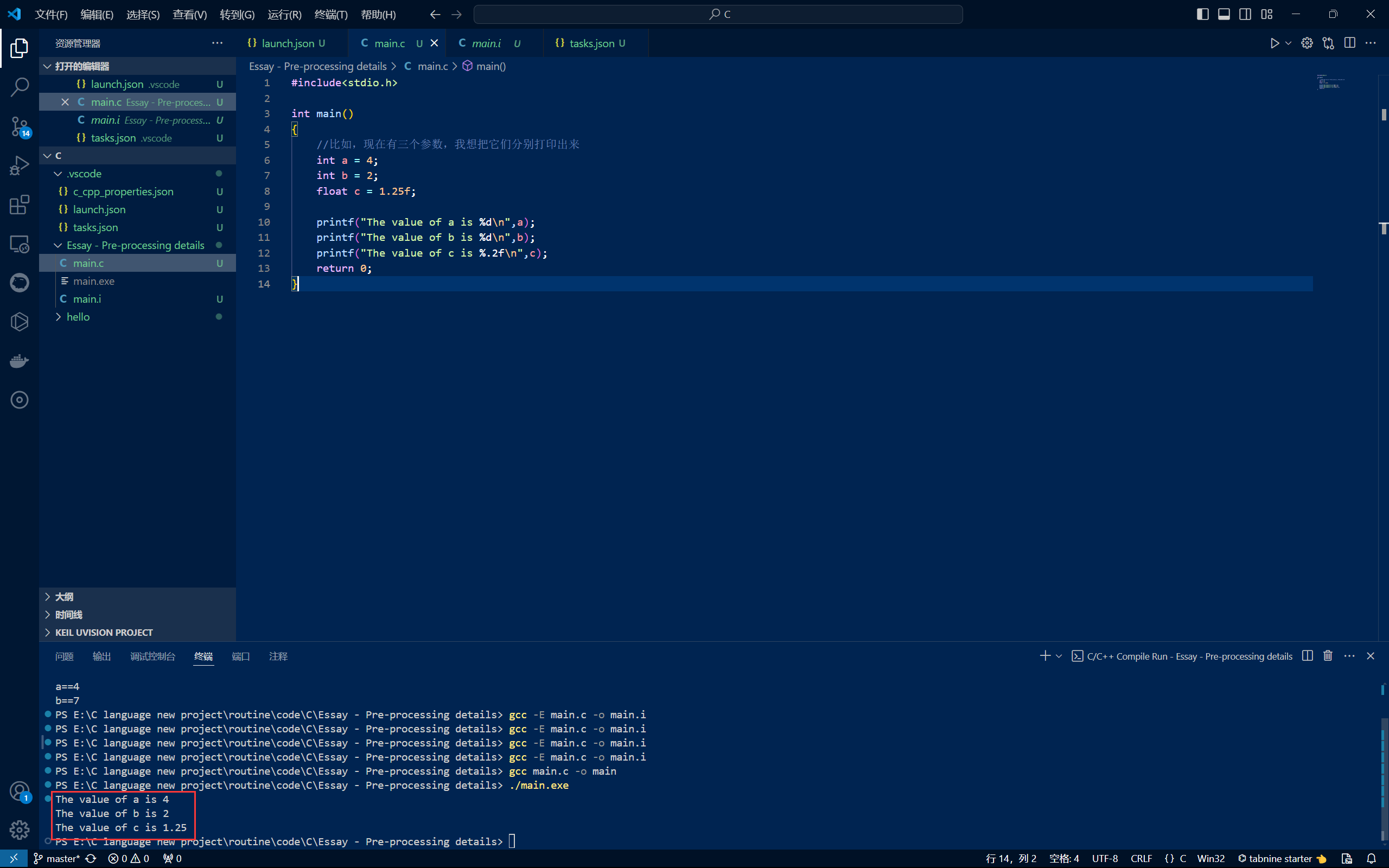The image size is (1389, 868).
Task: Click tabnine starter in status bar
Action: tap(1282, 858)
